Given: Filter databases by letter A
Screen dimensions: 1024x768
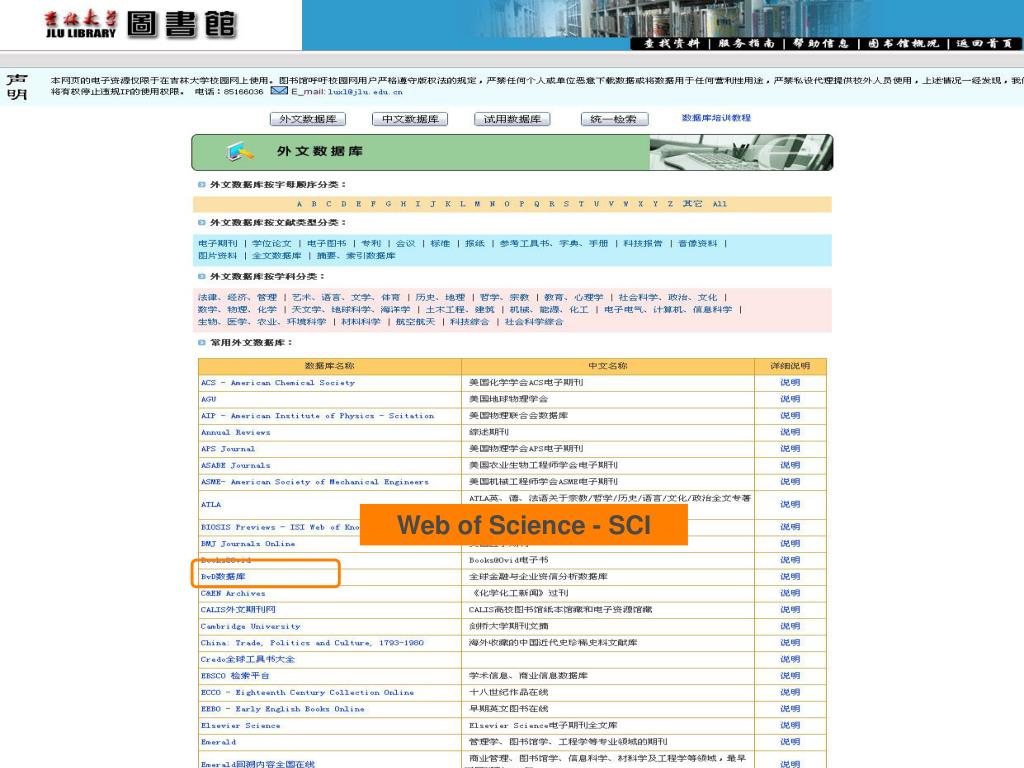Looking at the screenshot, I should [x=299, y=204].
